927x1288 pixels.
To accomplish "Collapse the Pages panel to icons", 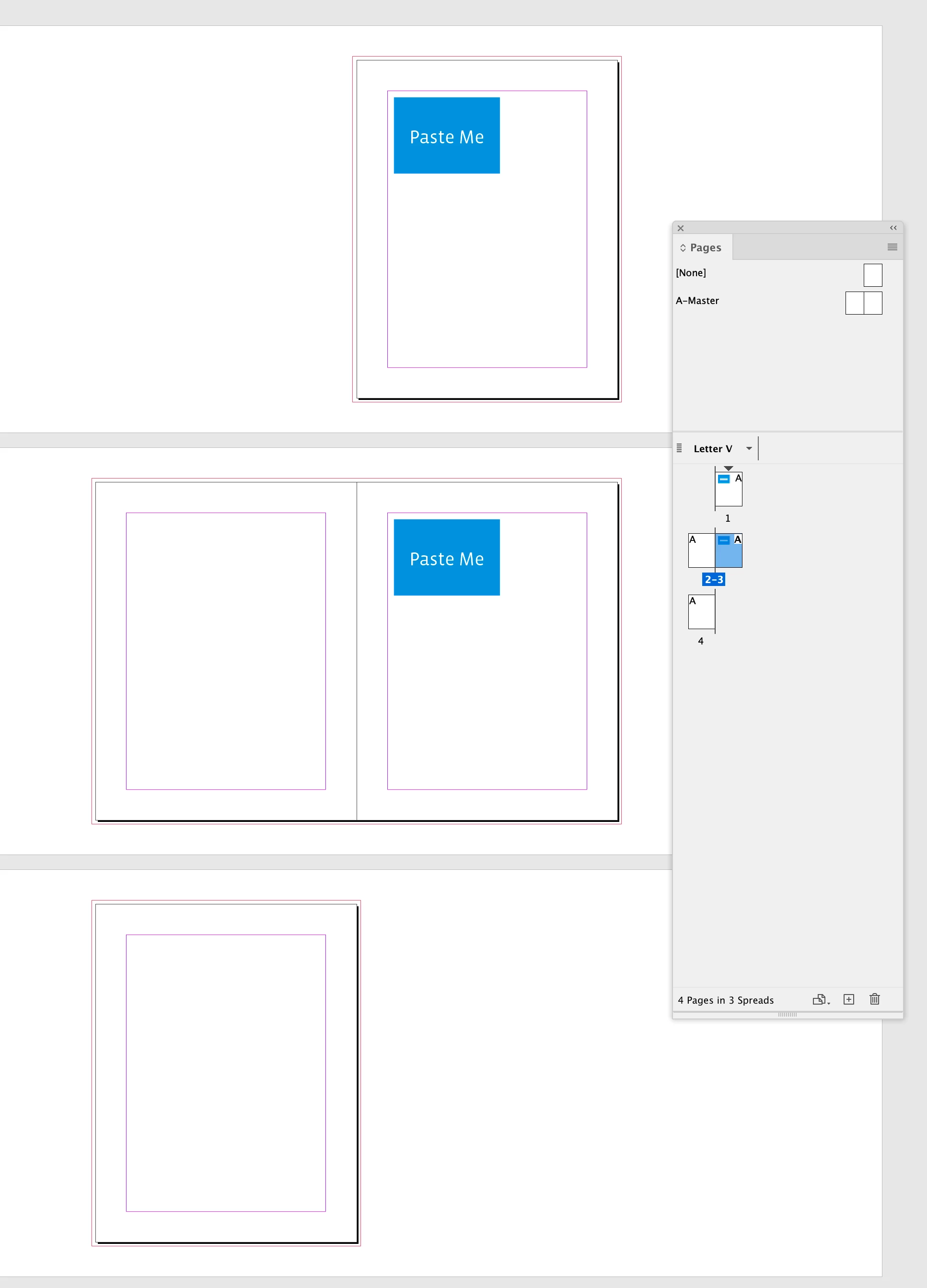I will (893, 228).
